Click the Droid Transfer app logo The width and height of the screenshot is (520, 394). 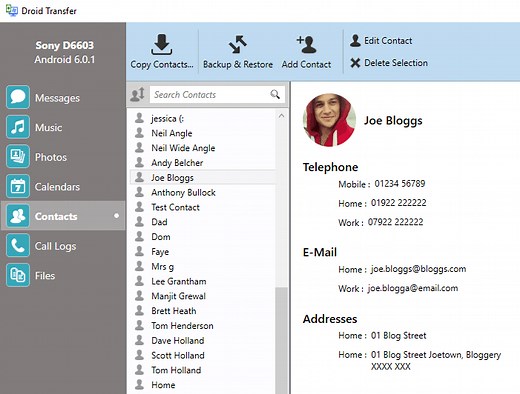[x=12, y=10]
